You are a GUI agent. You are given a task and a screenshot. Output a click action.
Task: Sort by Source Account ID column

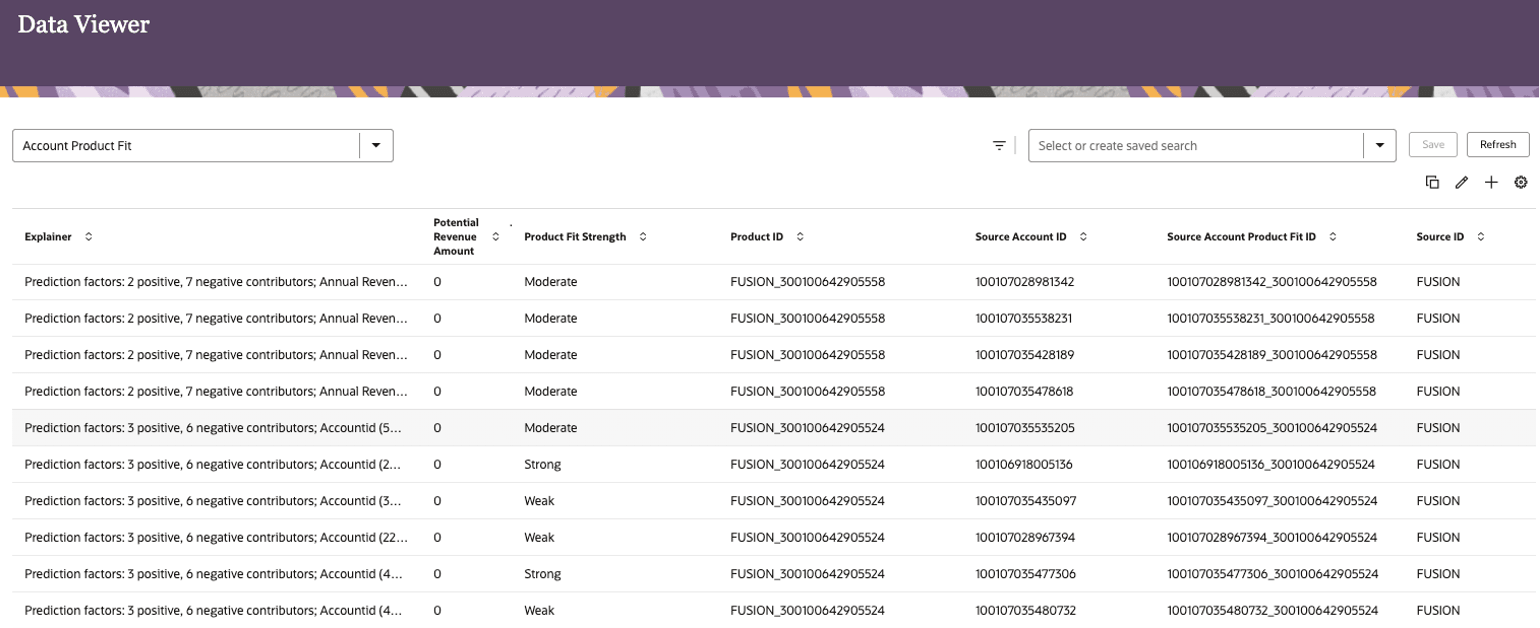(1083, 237)
